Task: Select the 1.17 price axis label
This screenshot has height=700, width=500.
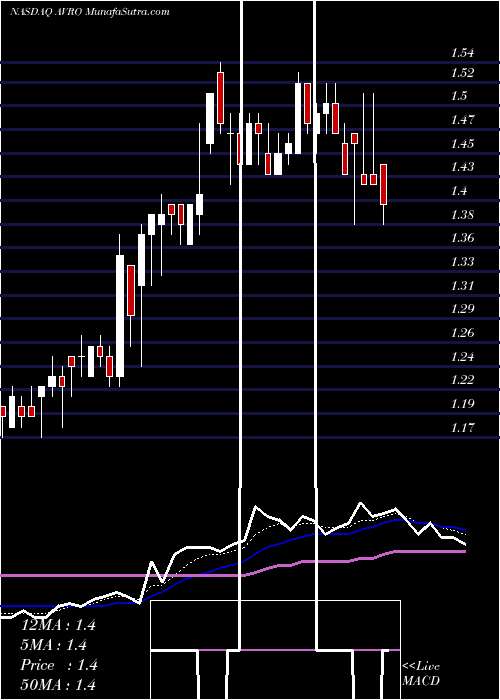Action: [462, 428]
